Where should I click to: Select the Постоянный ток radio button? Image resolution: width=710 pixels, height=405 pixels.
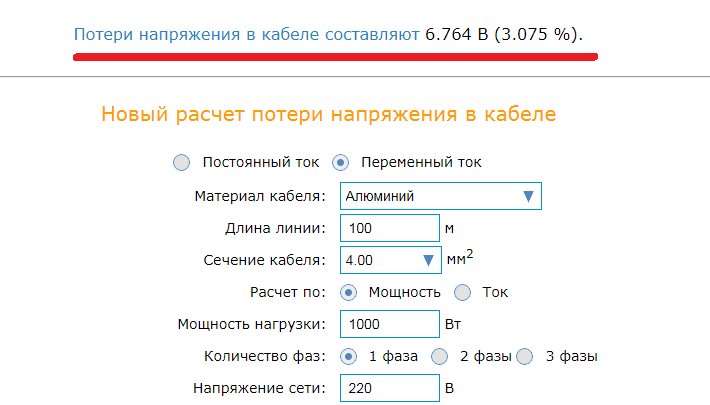coord(181,162)
